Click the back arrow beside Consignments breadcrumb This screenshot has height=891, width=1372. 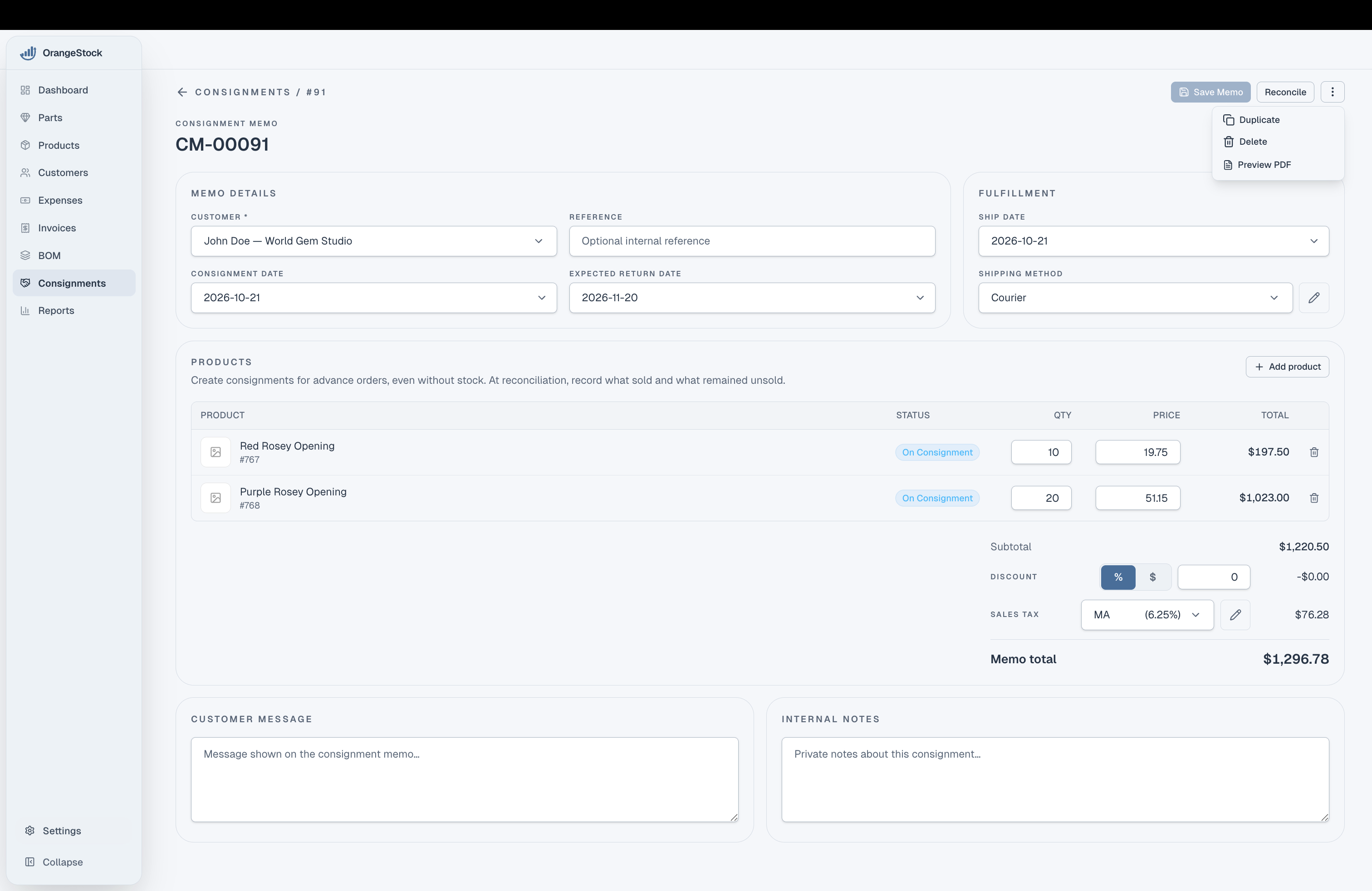coord(182,92)
